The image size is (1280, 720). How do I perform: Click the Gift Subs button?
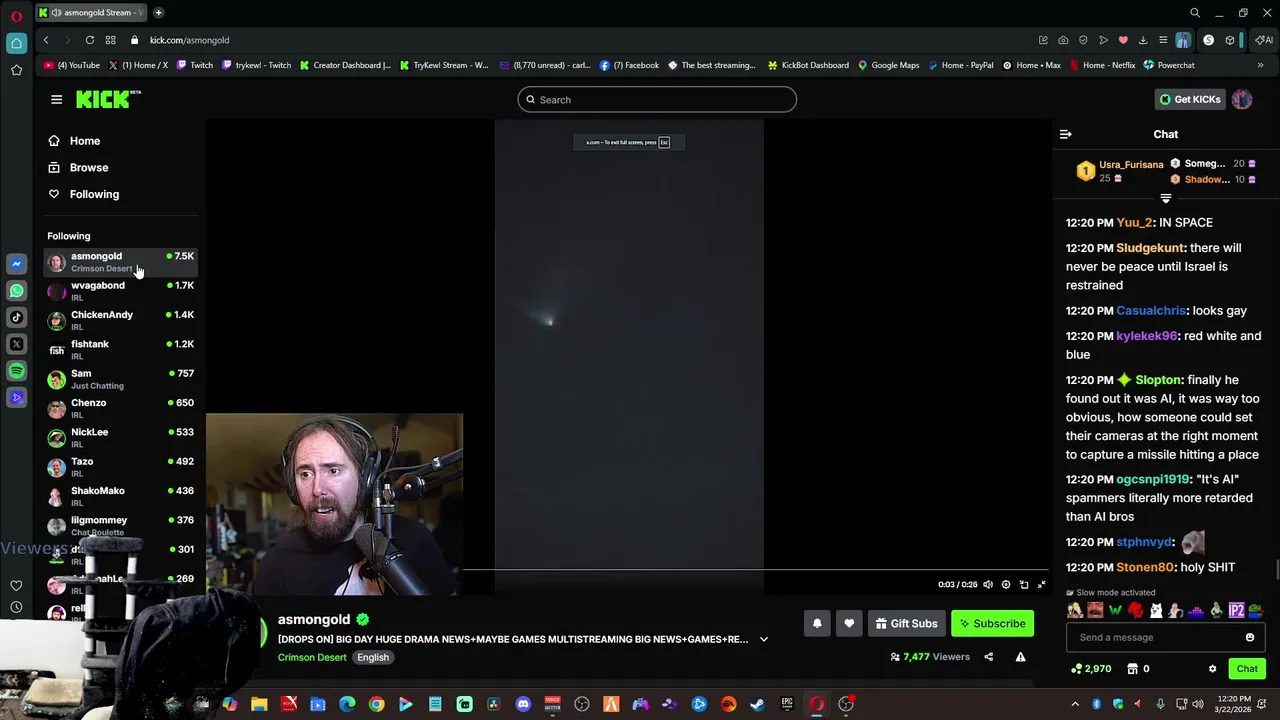click(x=906, y=623)
